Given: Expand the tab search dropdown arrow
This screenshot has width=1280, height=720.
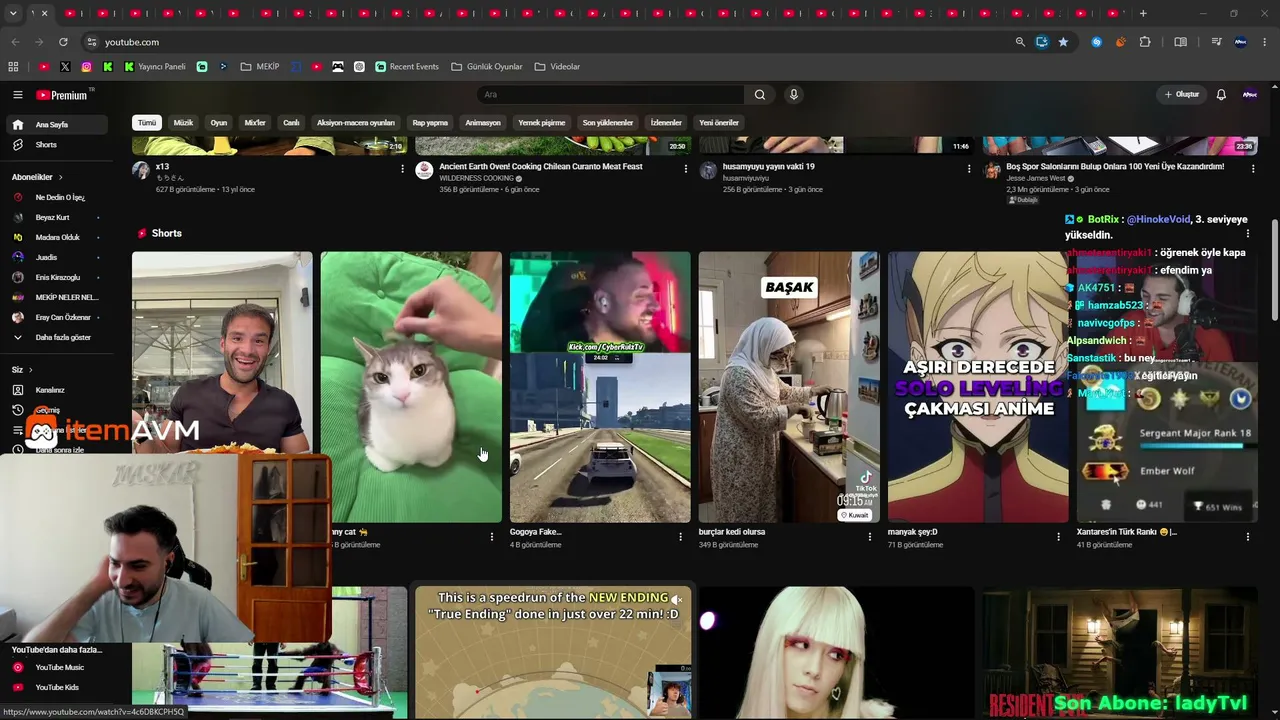Looking at the screenshot, I should point(13,14).
